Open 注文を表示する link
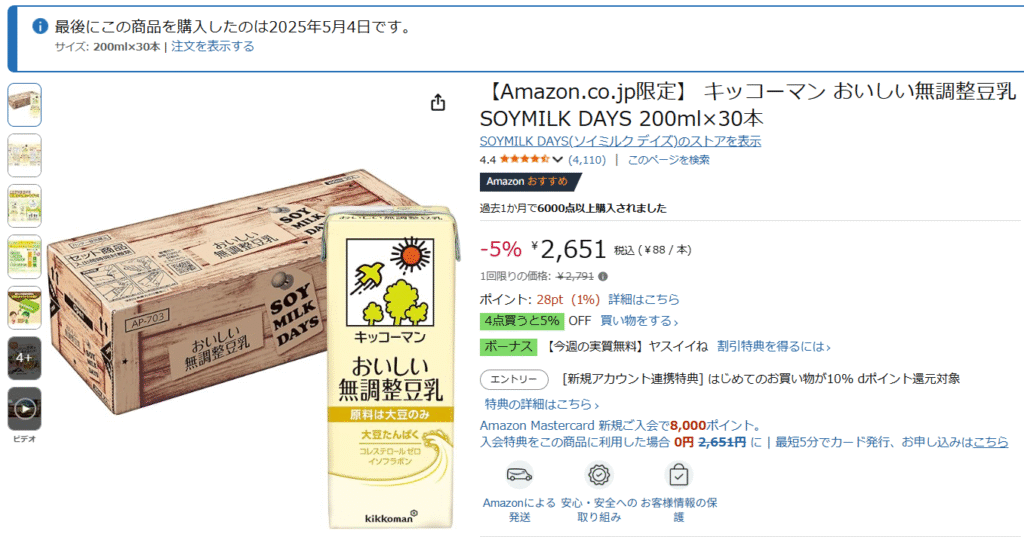Screen dimensions: 1024x537 213,46
